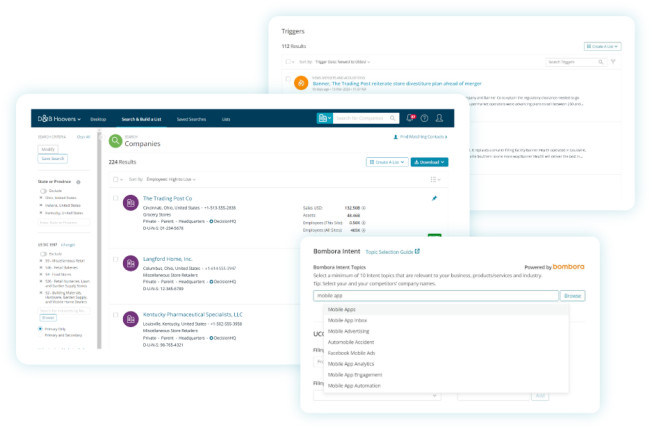650x428 pixels.
Task: Toggle Exclude switch under State or Province
Action: point(43,191)
